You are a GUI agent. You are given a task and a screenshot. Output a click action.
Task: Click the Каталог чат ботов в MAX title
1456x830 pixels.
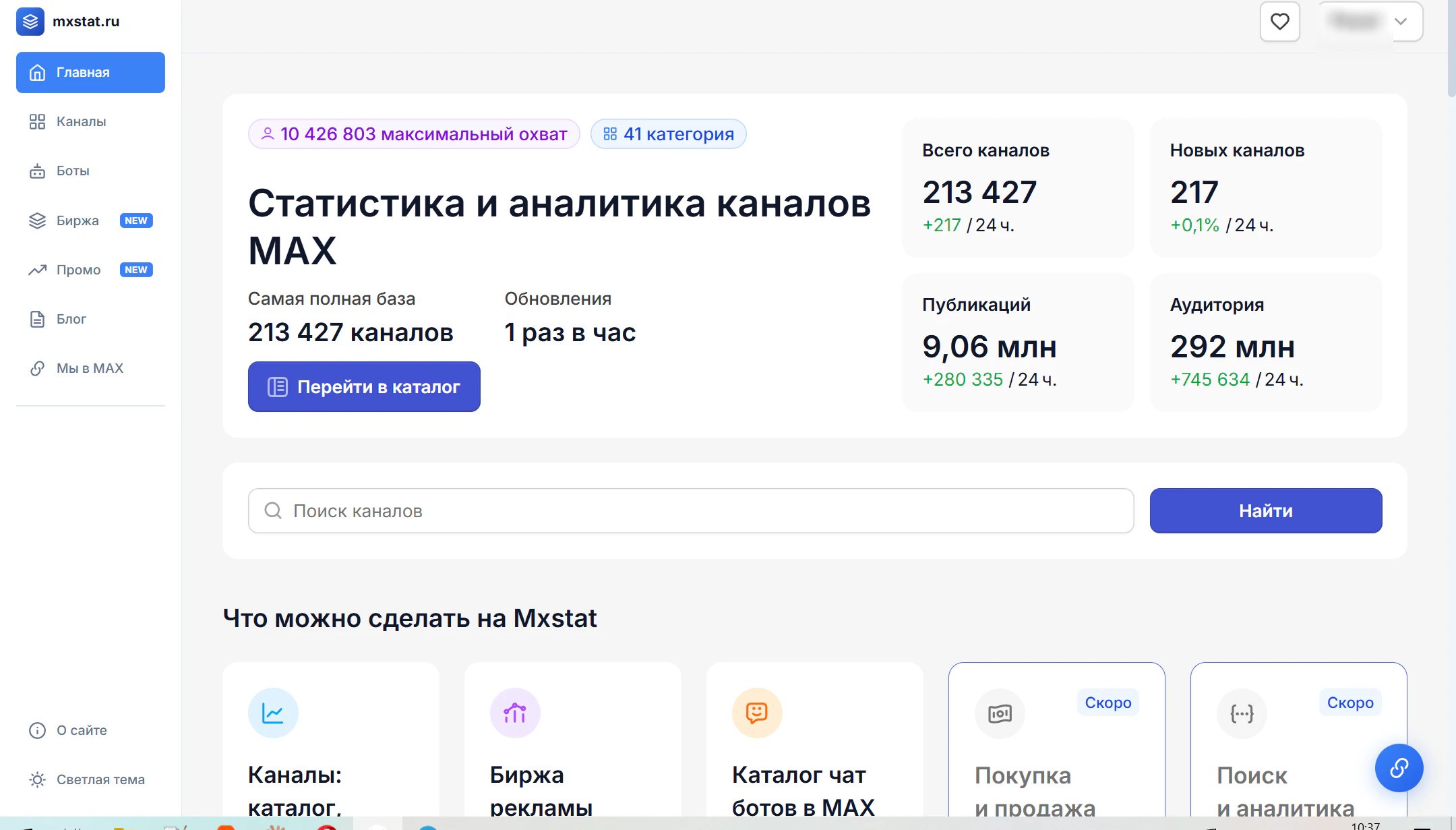pos(803,790)
